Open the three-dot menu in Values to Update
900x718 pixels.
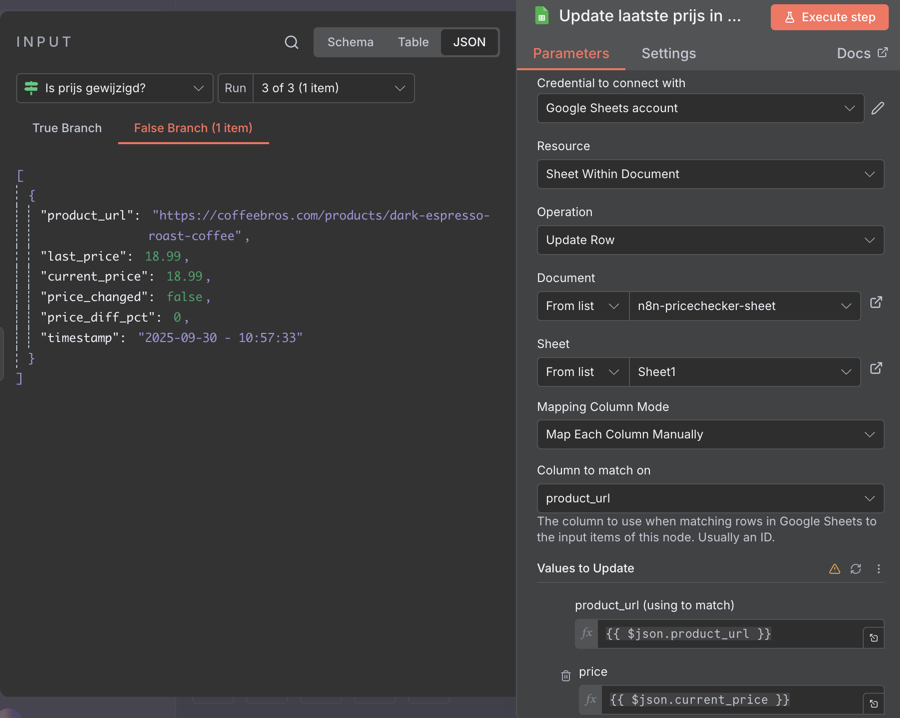879,569
